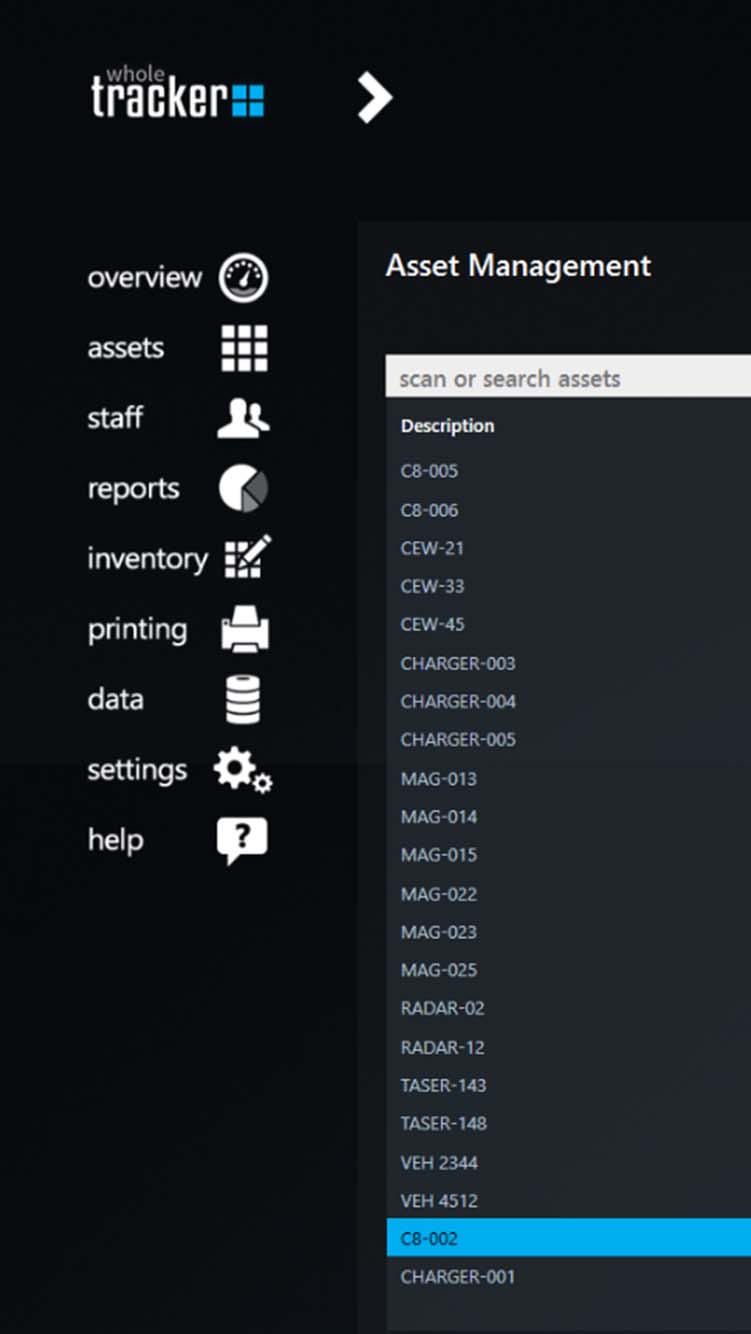Viewport: 751px width, 1334px height.
Task: Sort by the Description column header
Action: point(447,426)
